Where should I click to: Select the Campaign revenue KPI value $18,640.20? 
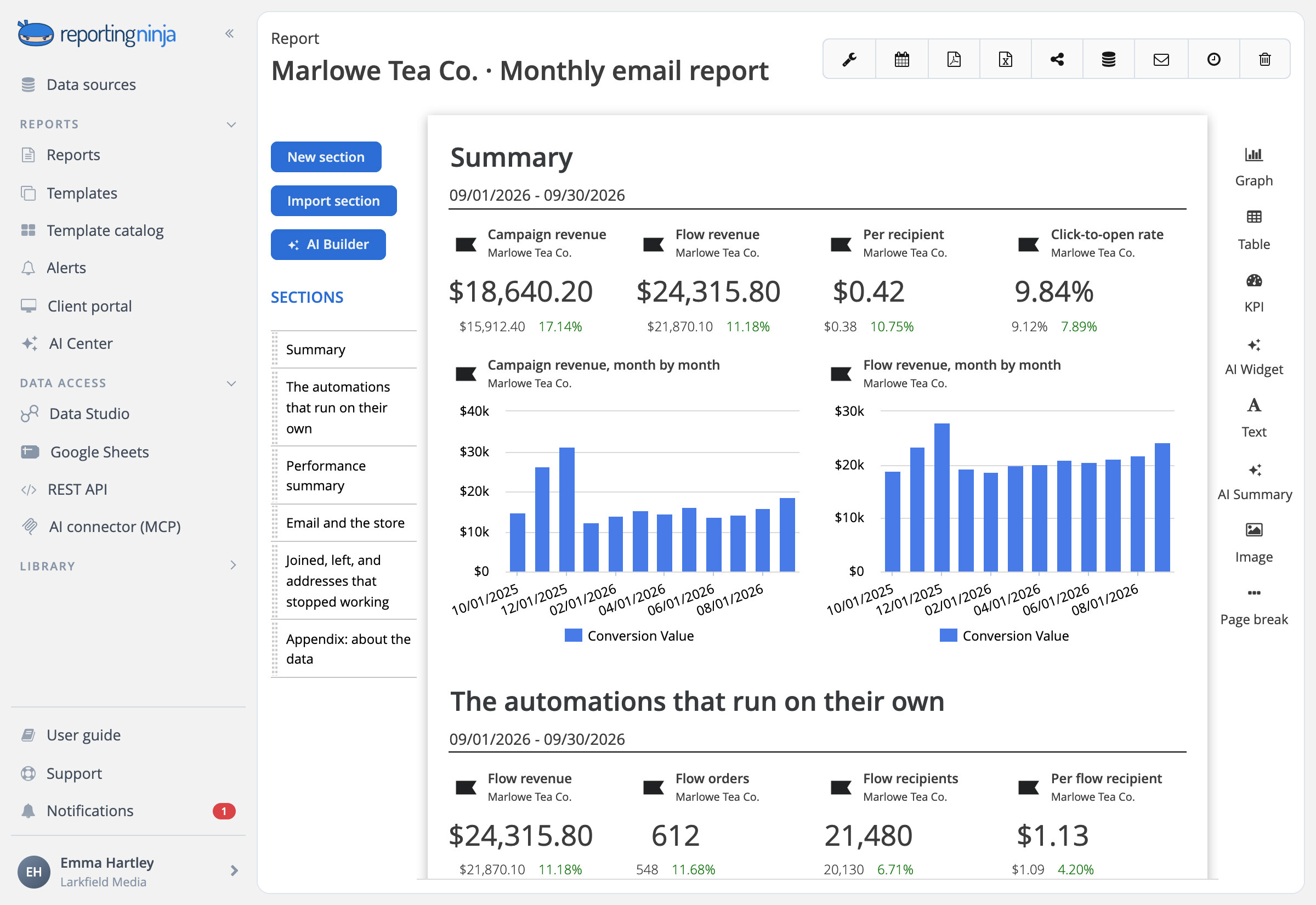(520, 291)
